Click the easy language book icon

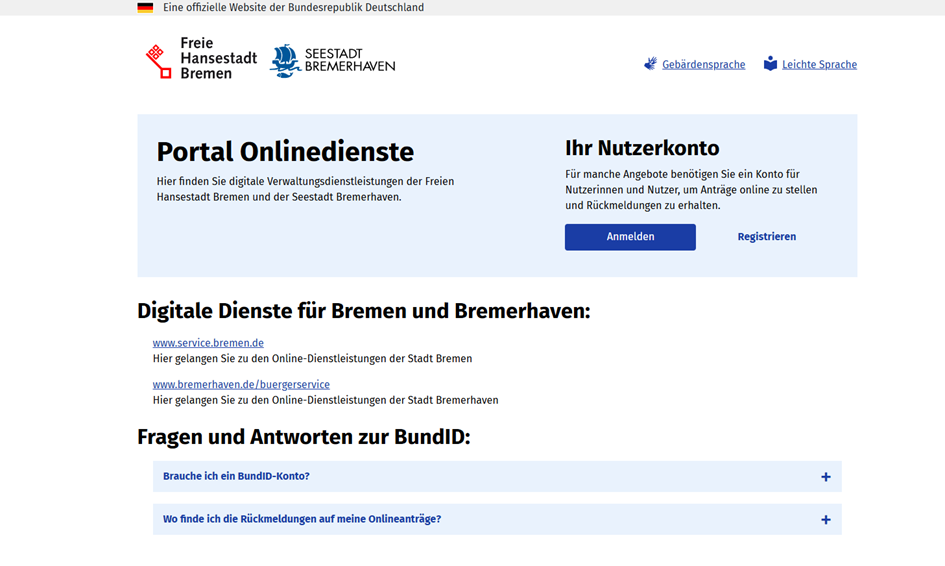[770, 64]
